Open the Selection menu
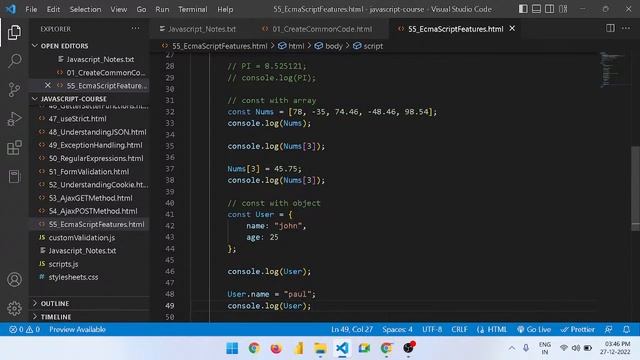 85,9
